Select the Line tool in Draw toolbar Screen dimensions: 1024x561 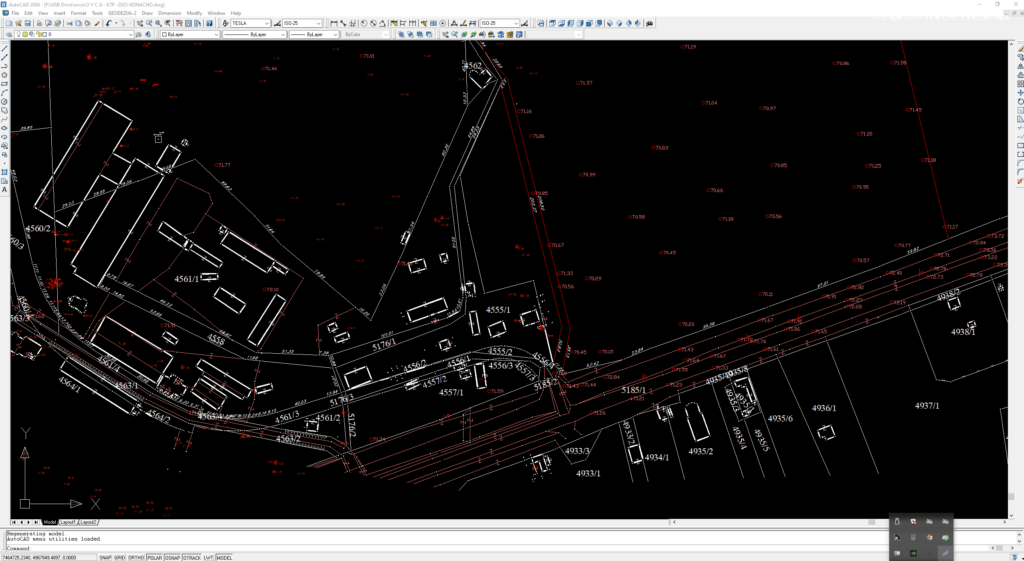[x=5, y=47]
